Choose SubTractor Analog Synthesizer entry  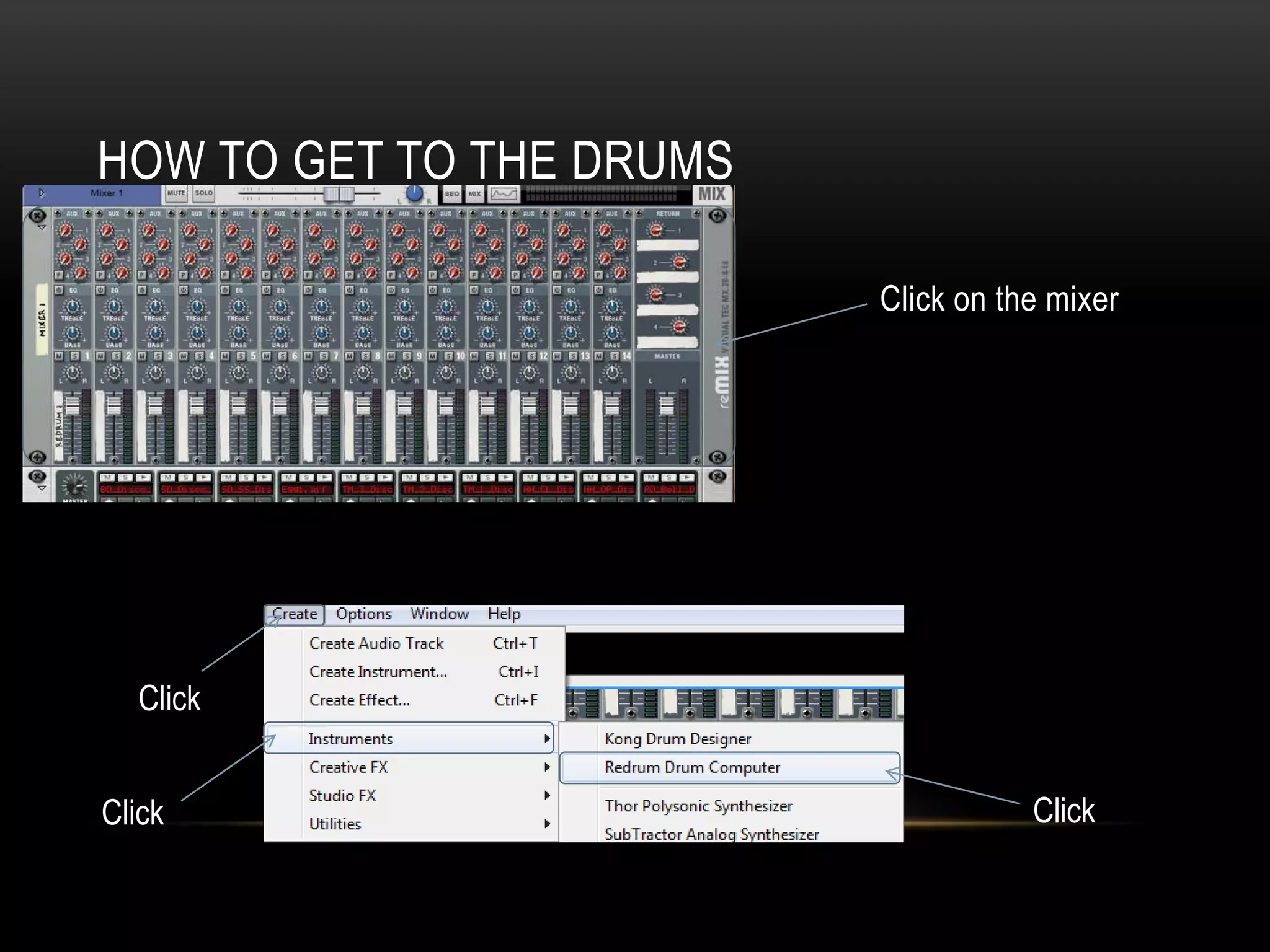click(x=732, y=834)
